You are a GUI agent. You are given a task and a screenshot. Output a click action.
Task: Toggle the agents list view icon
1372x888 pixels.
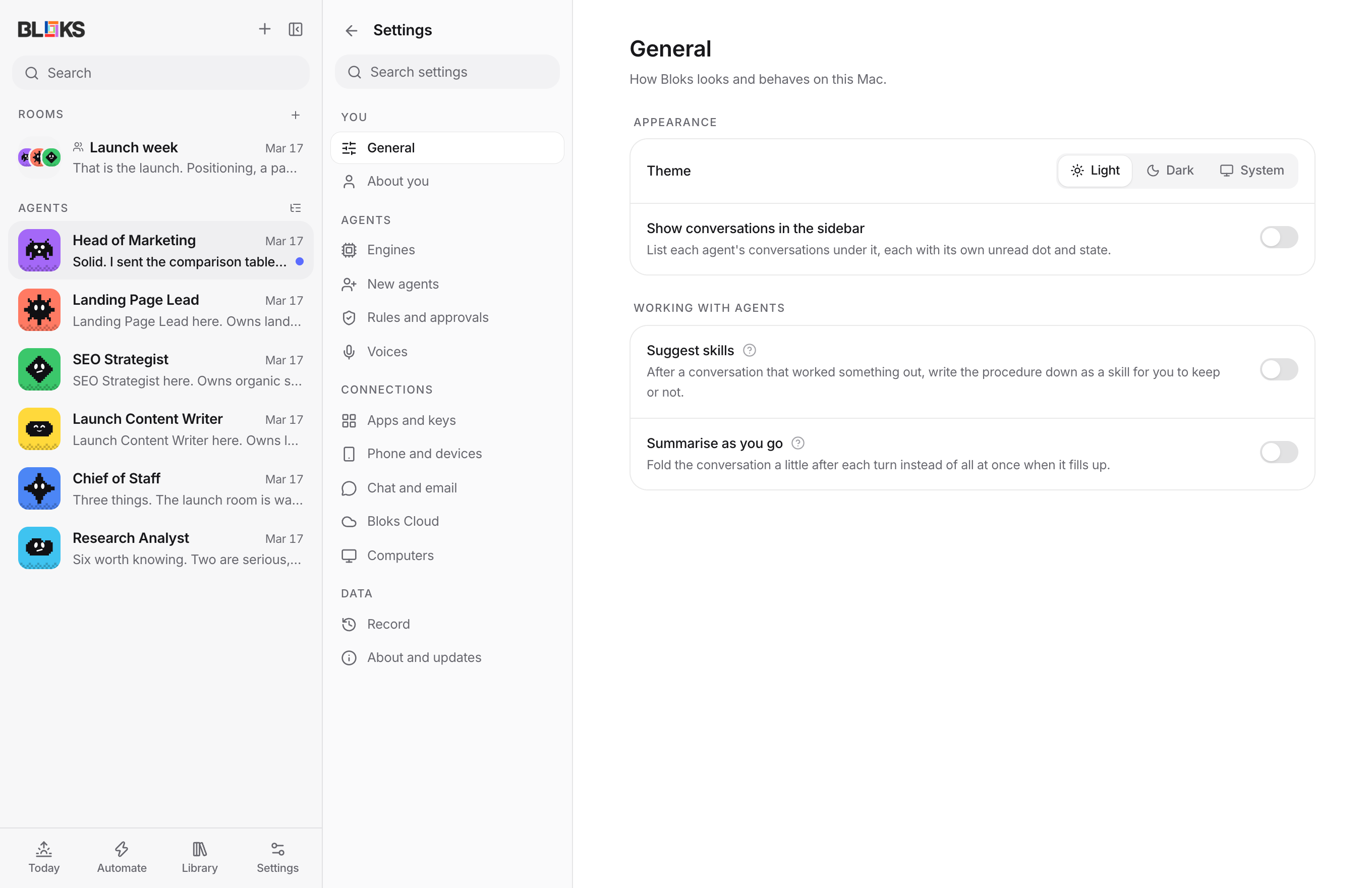(x=296, y=208)
